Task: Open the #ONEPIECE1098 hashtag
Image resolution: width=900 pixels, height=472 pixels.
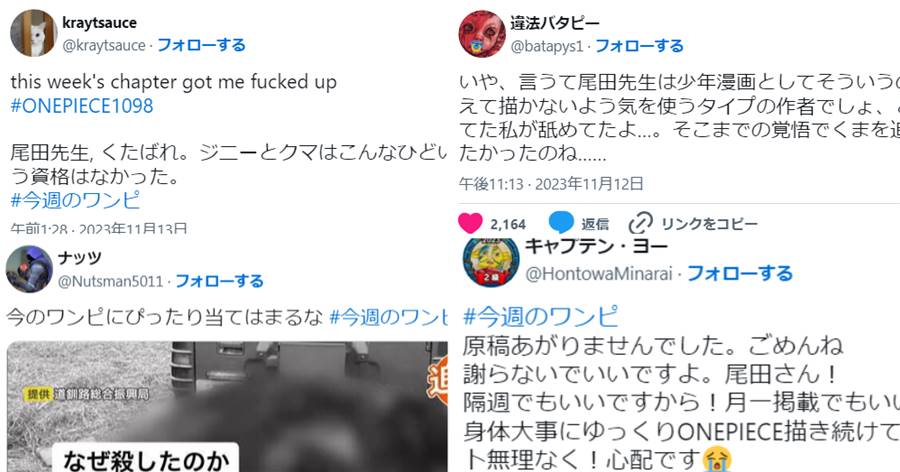Action: pyautogui.click(x=82, y=106)
